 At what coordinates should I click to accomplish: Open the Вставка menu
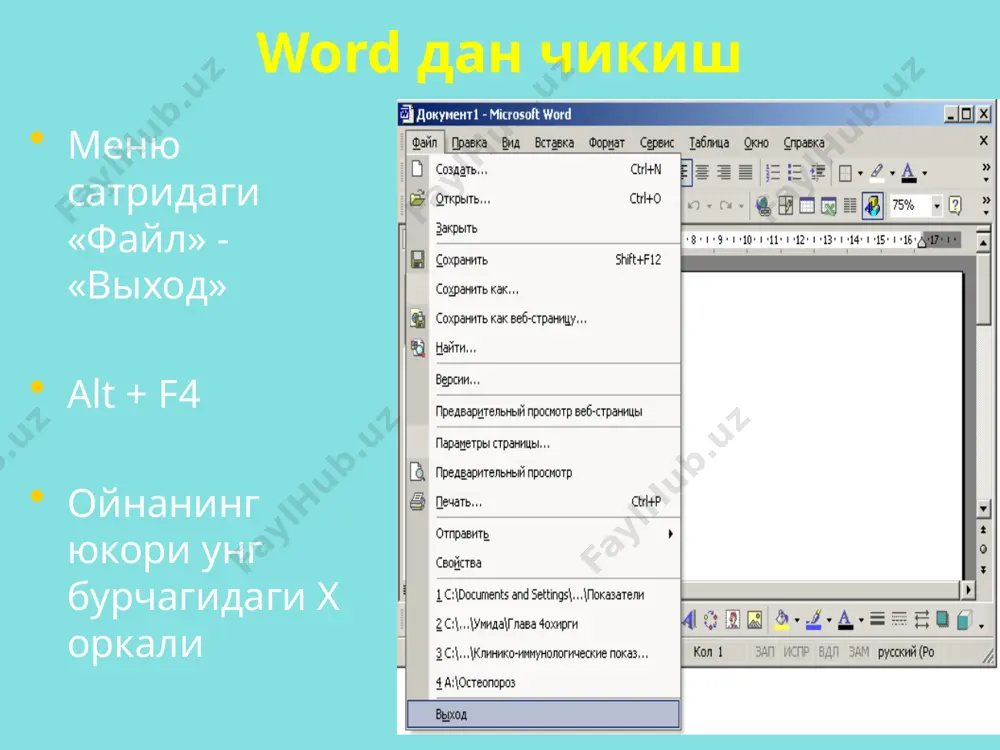554,143
